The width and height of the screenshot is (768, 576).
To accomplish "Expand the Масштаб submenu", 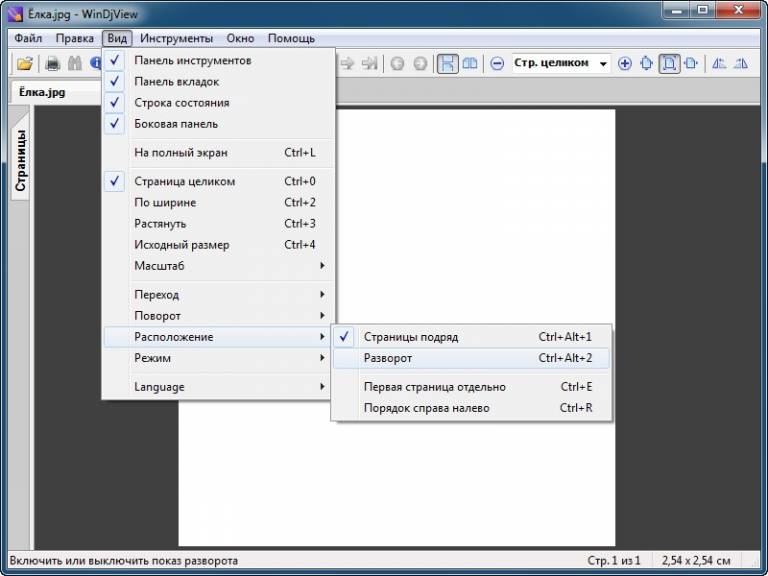I will [x=218, y=266].
